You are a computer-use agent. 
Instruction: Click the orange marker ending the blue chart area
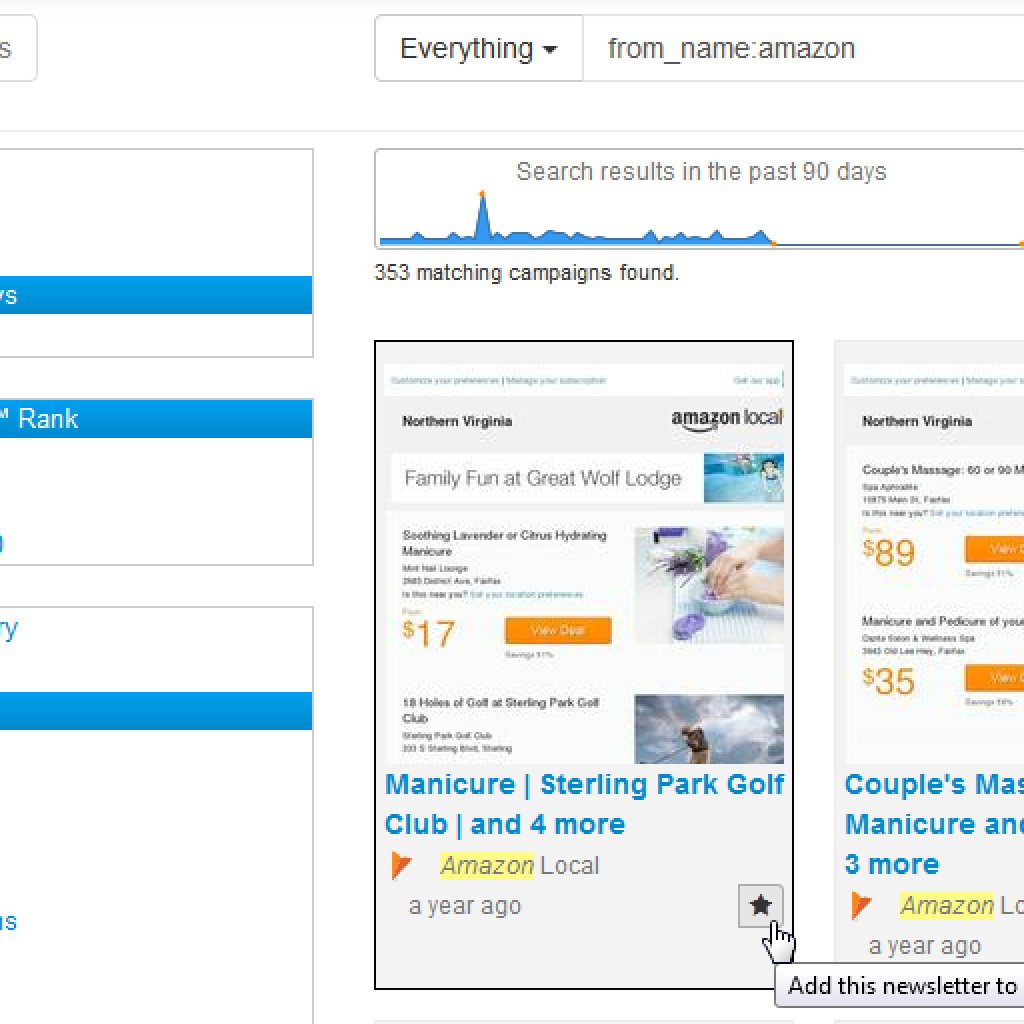pyautogui.click(x=773, y=243)
